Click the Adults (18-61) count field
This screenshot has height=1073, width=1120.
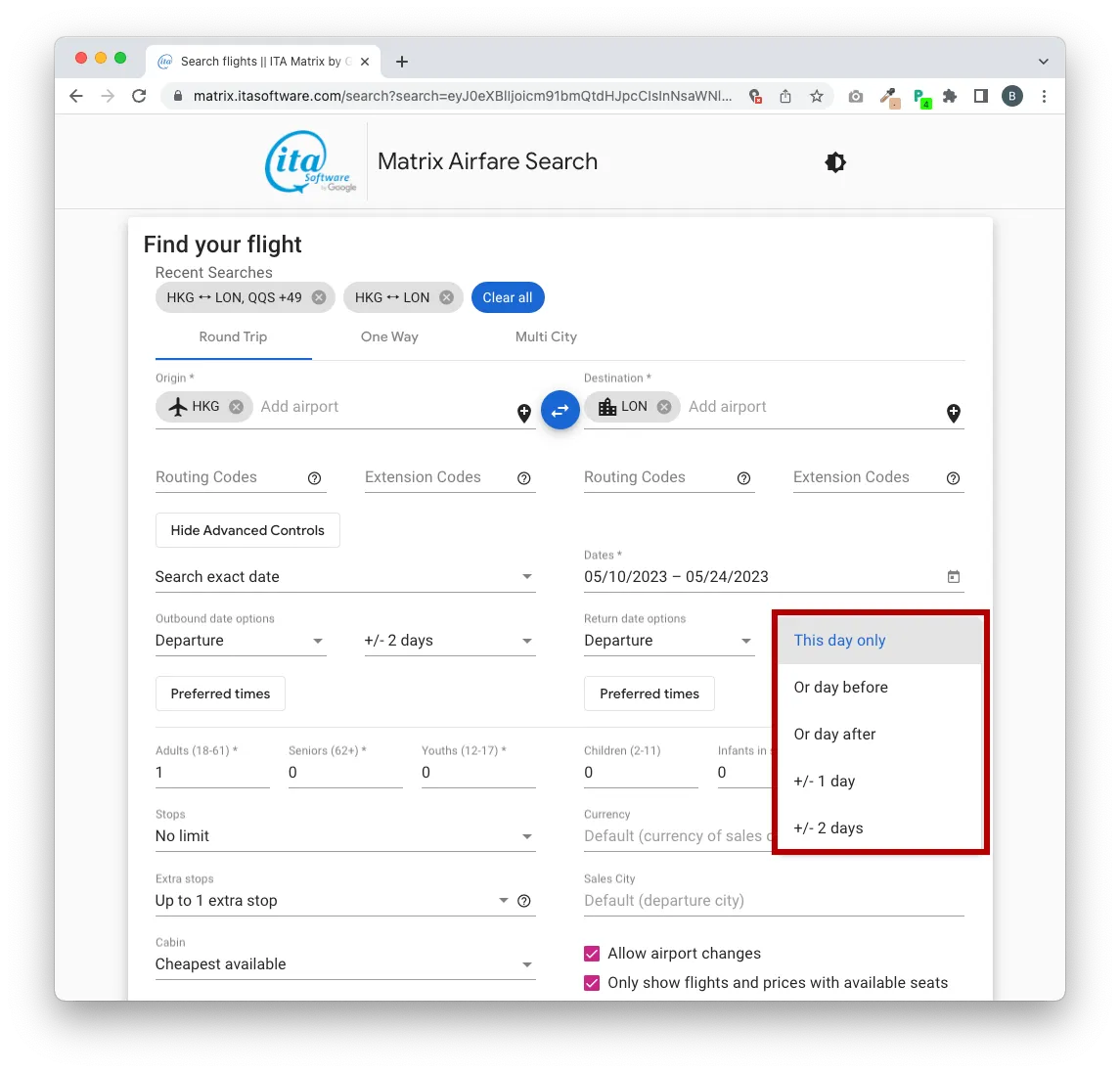212,773
